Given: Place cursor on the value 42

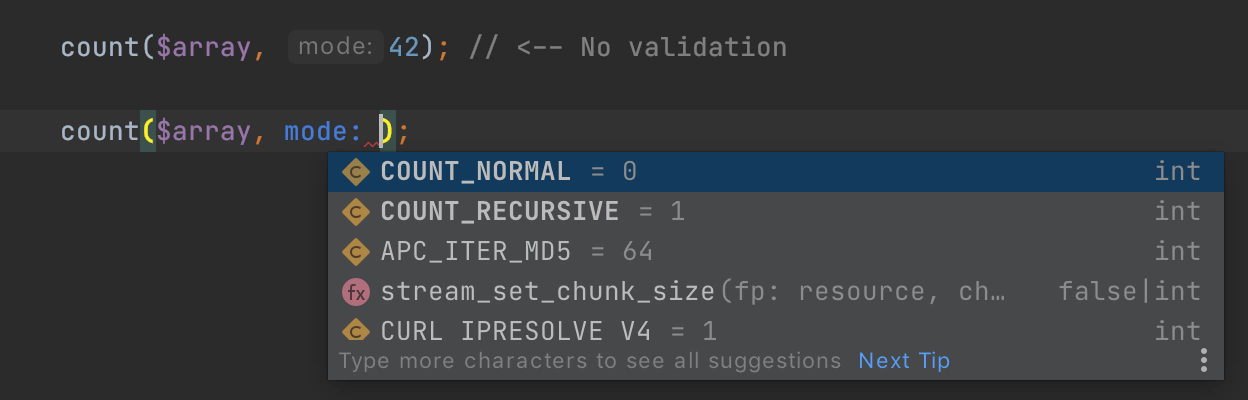Looking at the screenshot, I should 404,47.
